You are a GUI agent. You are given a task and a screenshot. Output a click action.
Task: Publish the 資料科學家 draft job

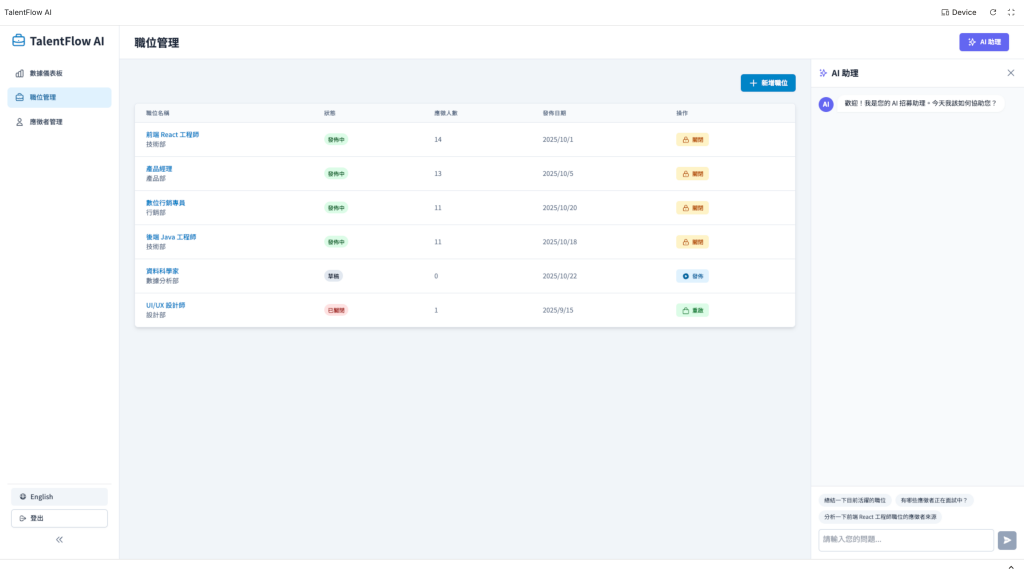click(692, 276)
